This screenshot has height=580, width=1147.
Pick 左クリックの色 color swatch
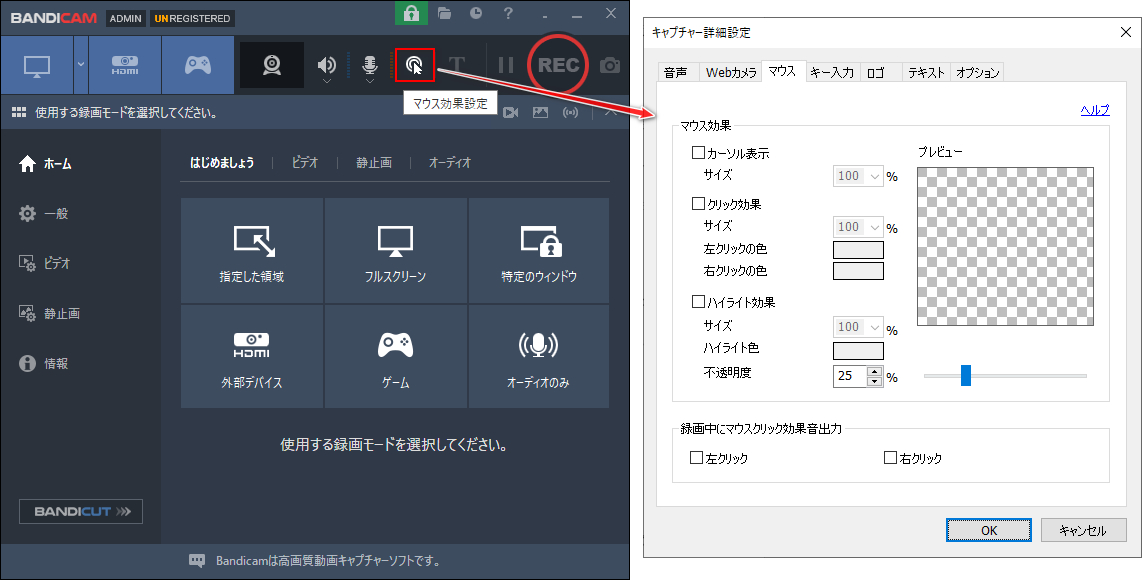pyautogui.click(x=859, y=249)
